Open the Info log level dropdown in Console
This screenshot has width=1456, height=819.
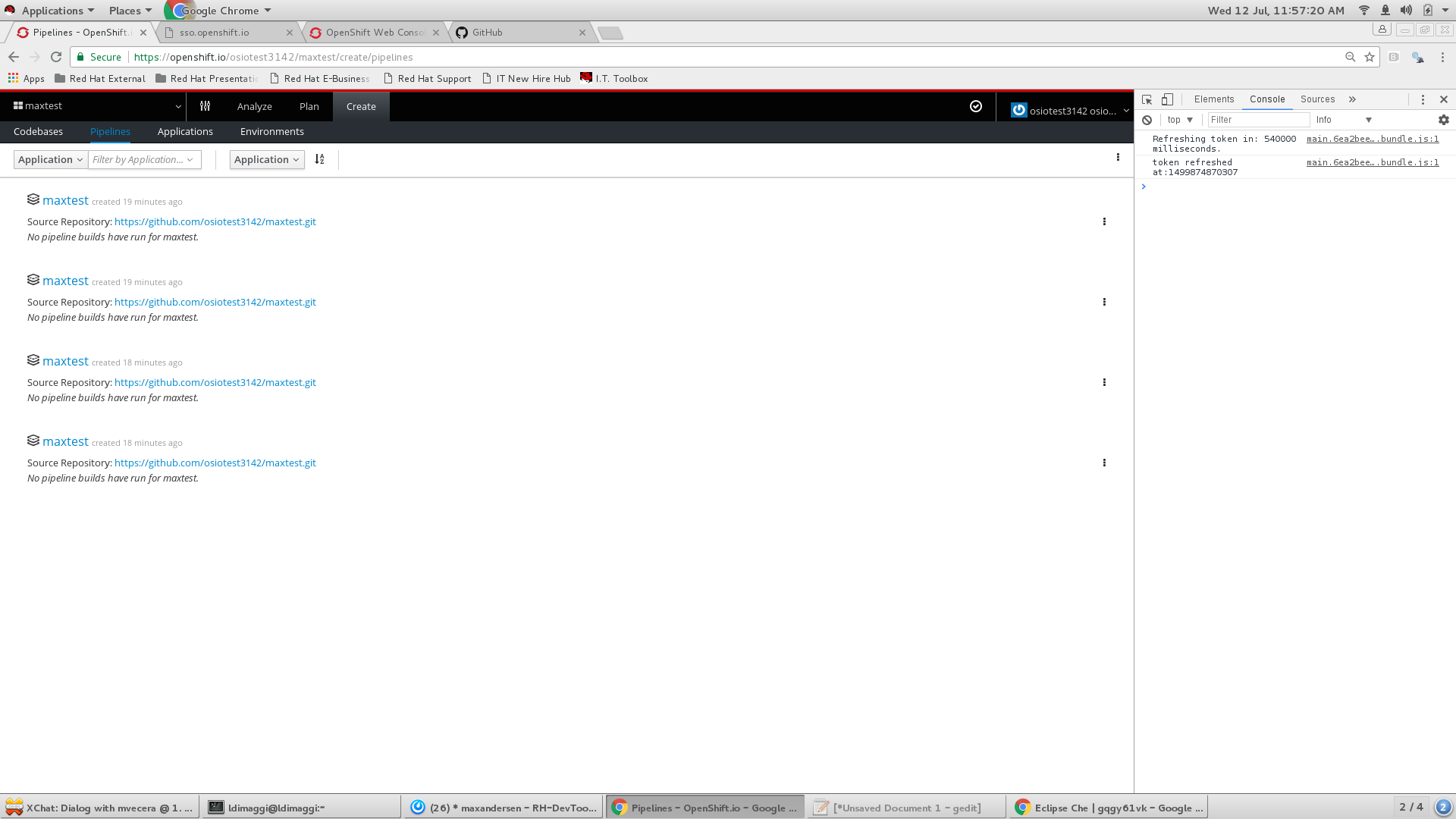click(x=1343, y=120)
